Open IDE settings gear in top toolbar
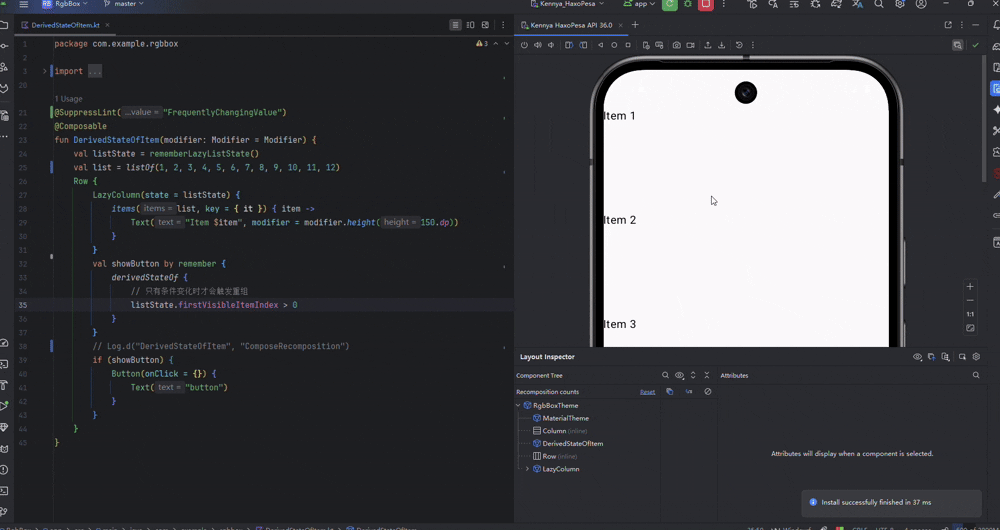Screen dimensions: 1000x530 coord(900,4)
